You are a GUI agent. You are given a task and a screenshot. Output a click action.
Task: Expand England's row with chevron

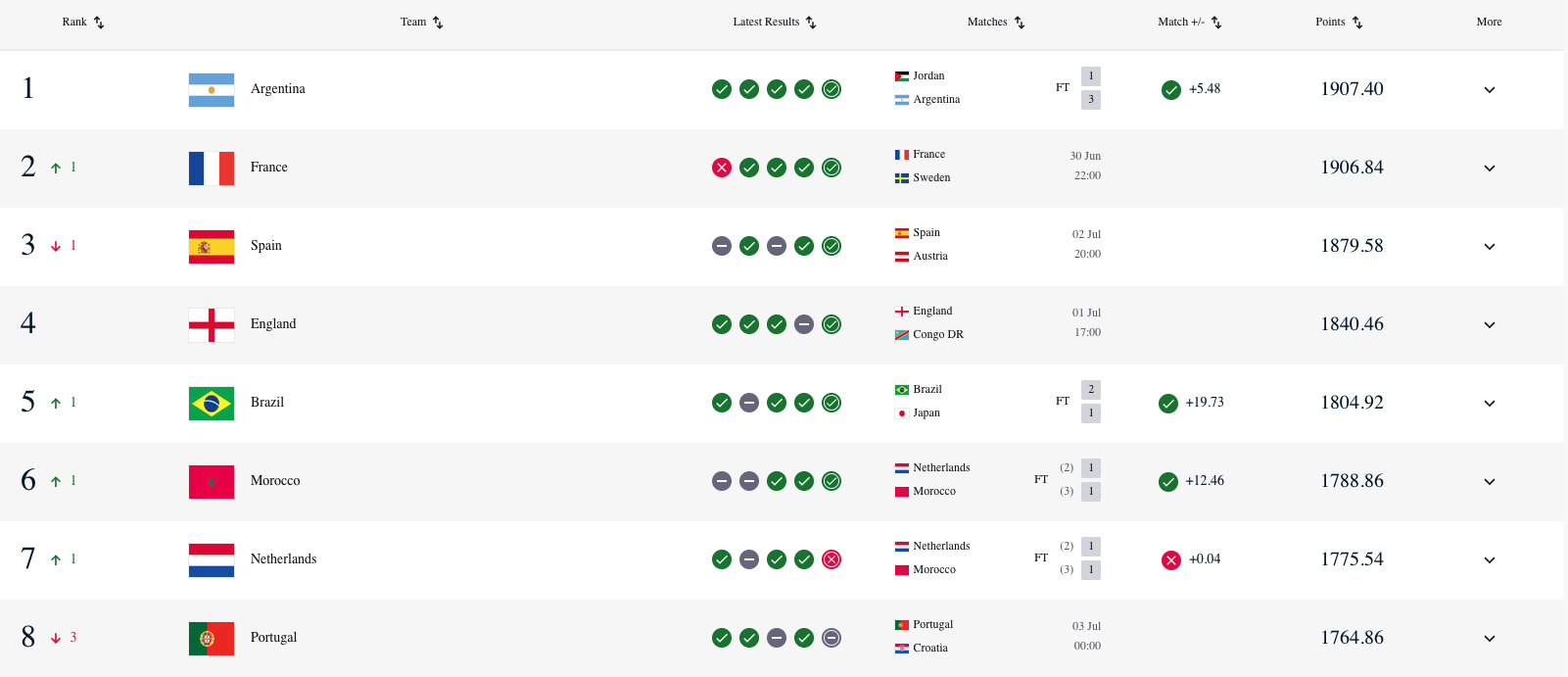[x=1490, y=324]
